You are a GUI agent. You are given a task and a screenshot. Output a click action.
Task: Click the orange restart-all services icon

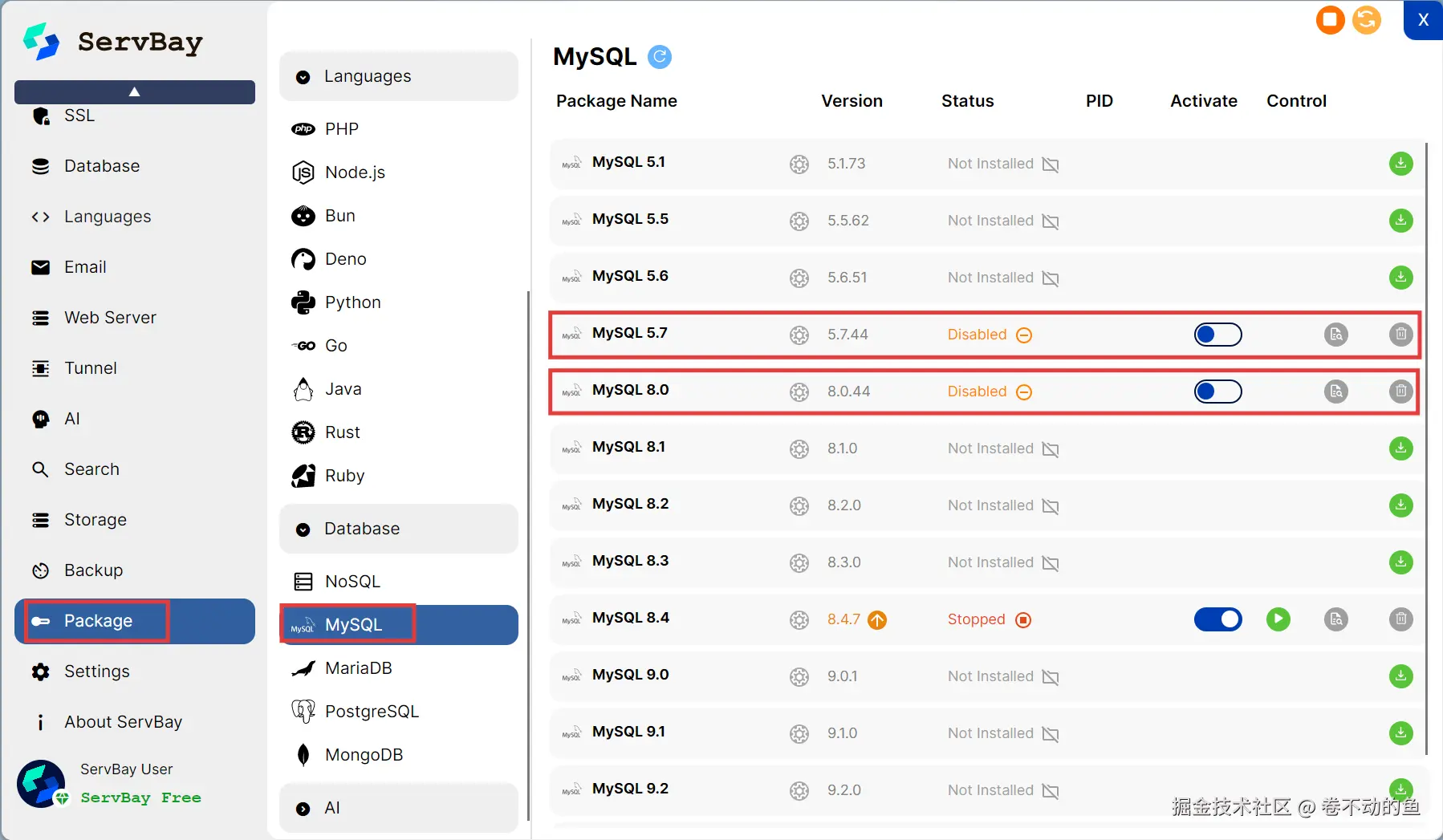click(1366, 20)
